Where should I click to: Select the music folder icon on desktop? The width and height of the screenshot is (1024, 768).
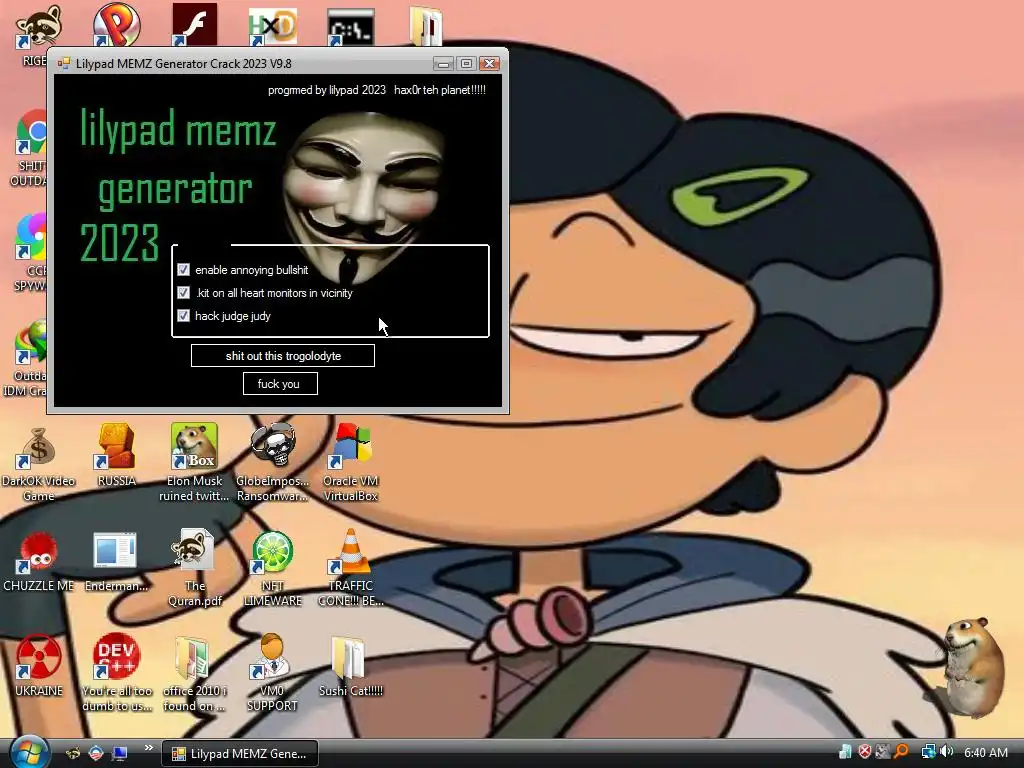tap(426, 26)
